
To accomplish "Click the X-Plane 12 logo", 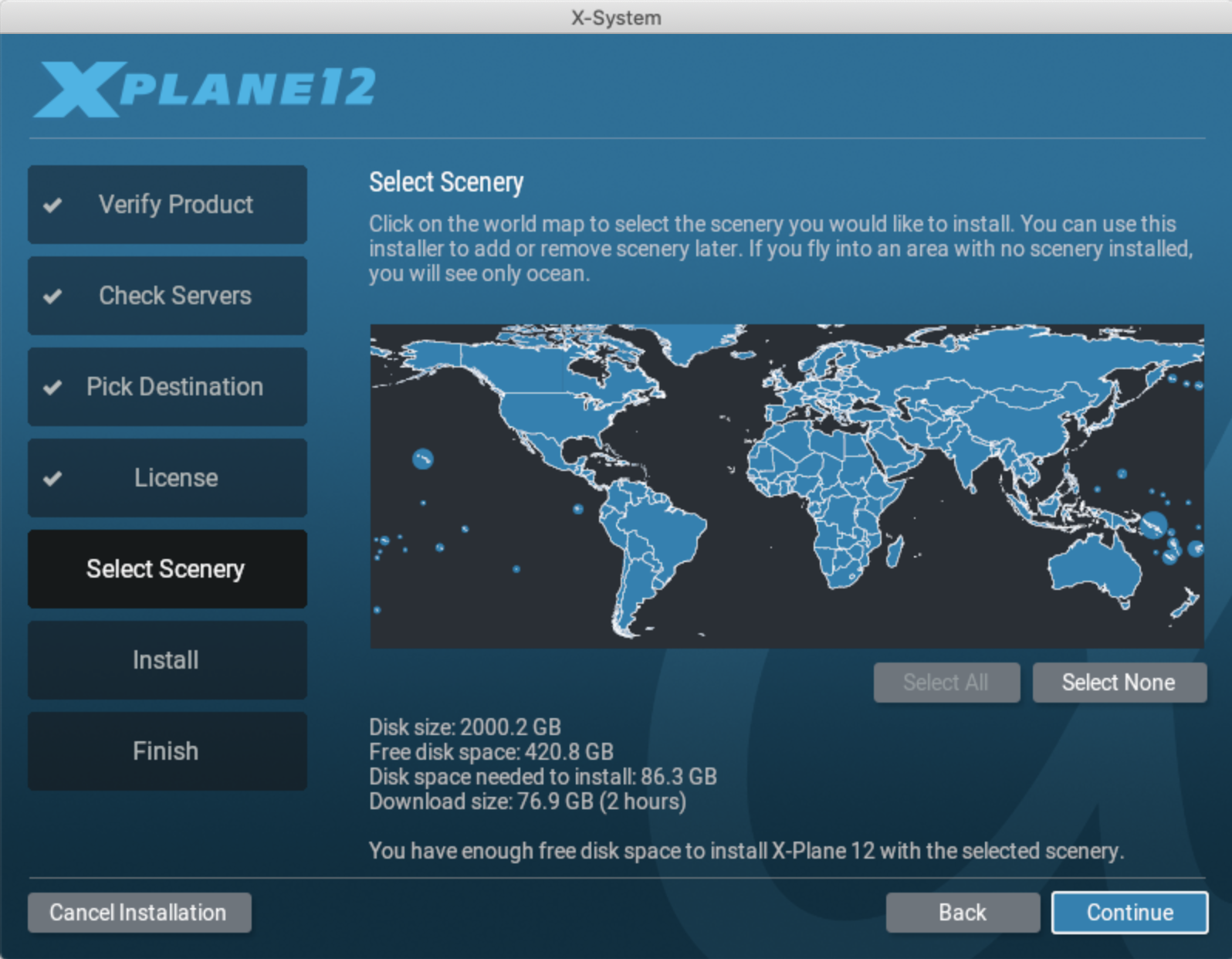I will 205,88.
